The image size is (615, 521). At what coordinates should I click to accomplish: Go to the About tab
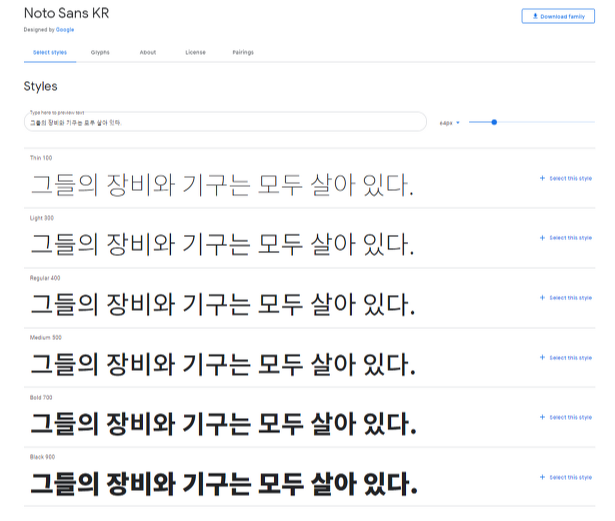[148, 52]
